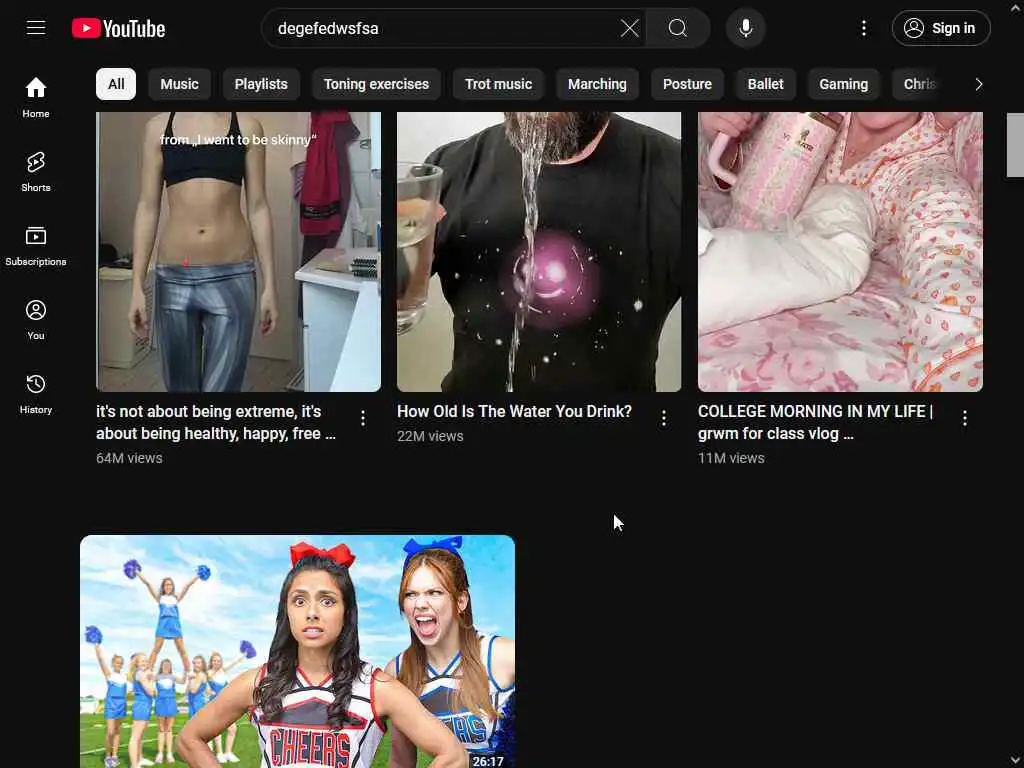Click the scrollbar up arrow at the top
Screen dimensions: 1024x768
pyautogui.click(x=1016, y=8)
